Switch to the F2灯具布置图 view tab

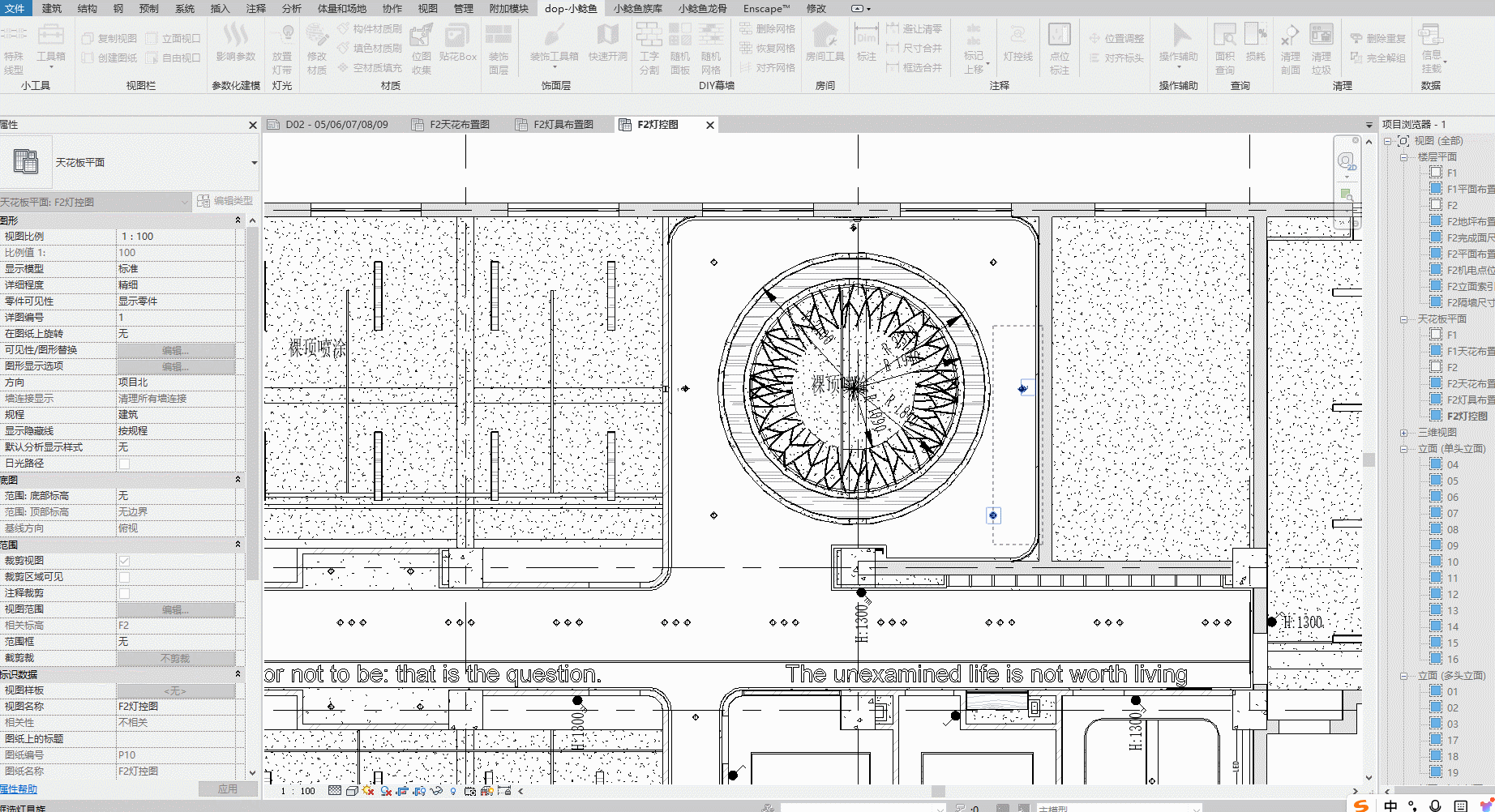[x=563, y=125]
